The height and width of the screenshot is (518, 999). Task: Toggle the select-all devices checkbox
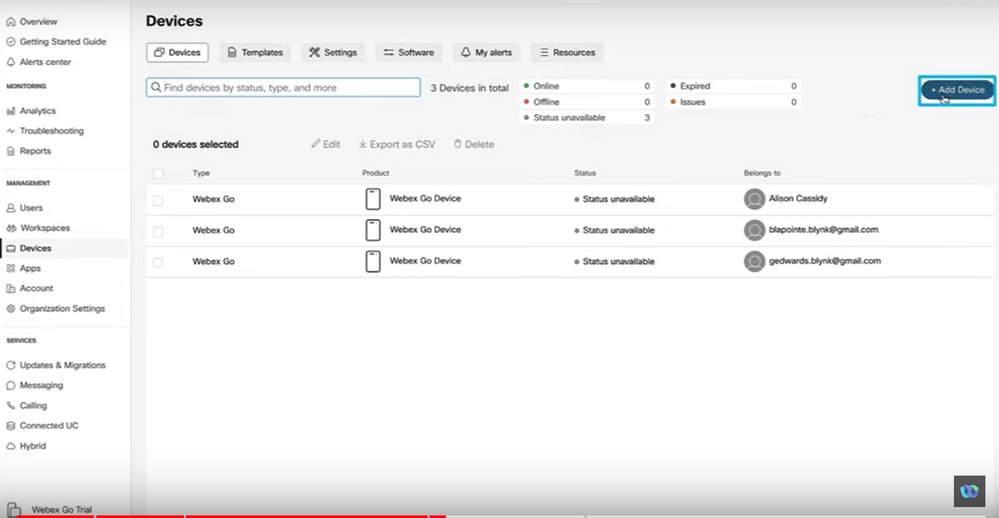tap(158, 173)
